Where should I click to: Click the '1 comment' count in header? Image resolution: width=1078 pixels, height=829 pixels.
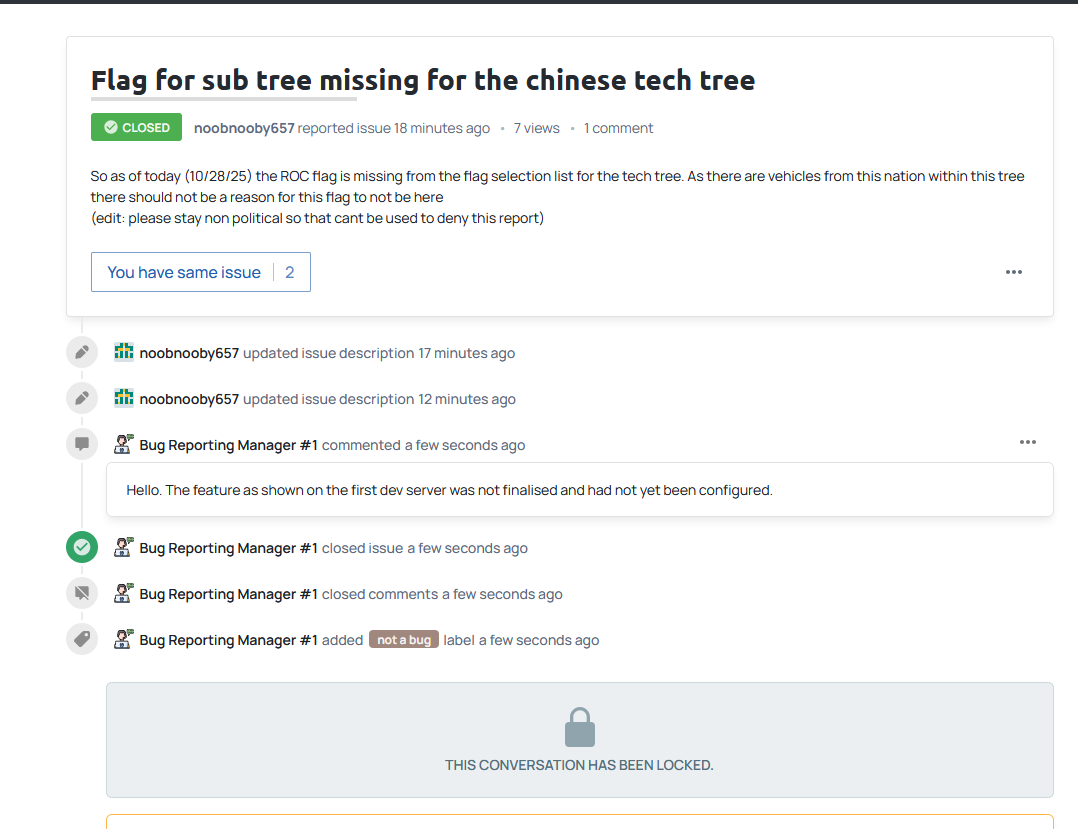click(618, 128)
